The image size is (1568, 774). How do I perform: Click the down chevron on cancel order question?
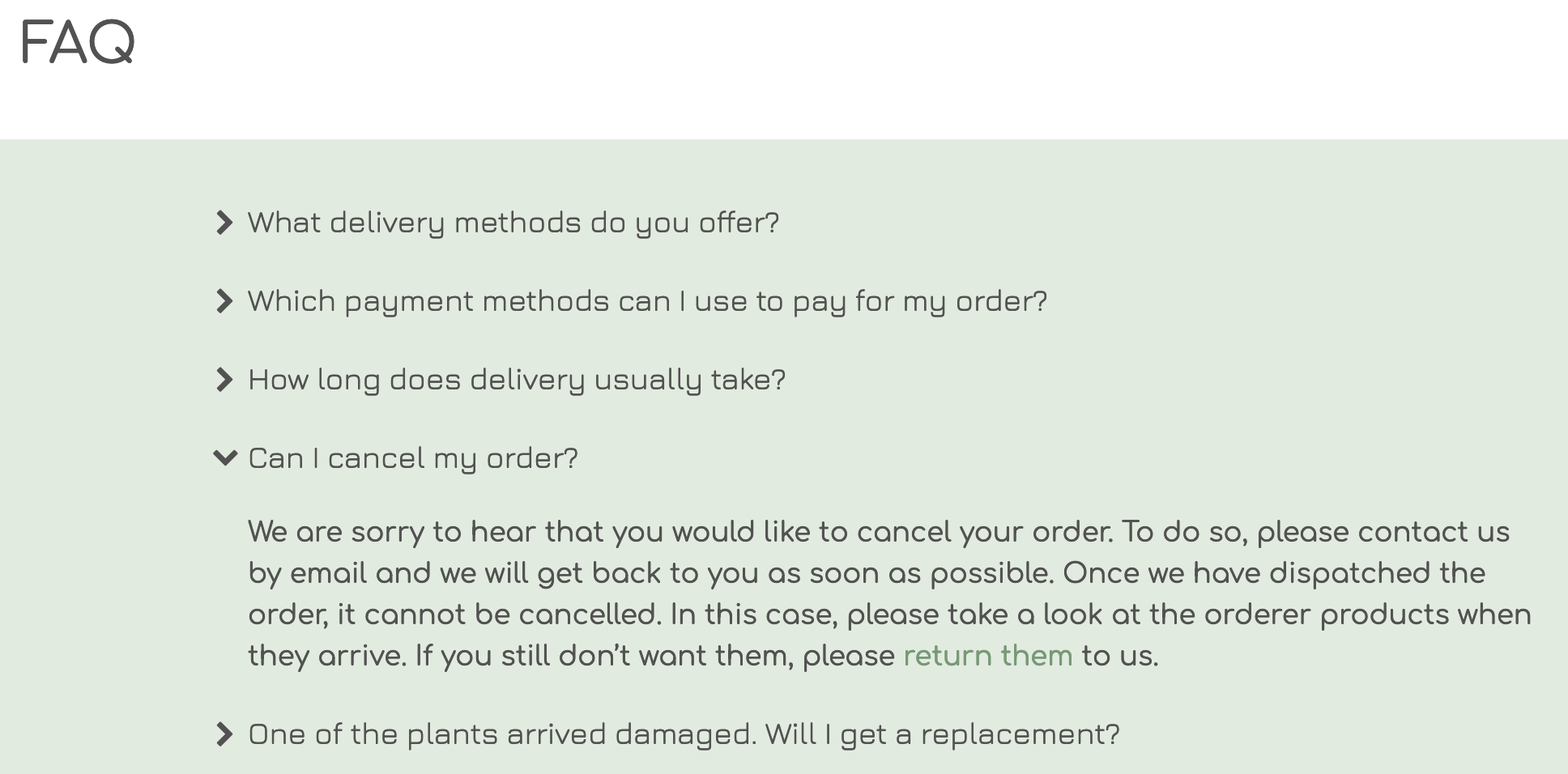[x=225, y=458]
